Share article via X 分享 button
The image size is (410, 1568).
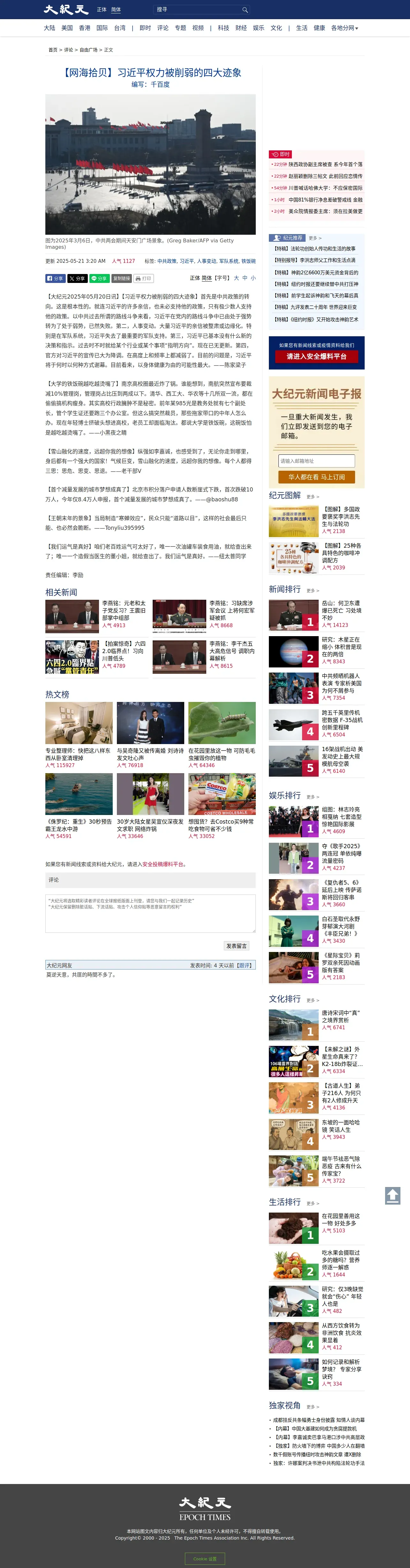[77, 278]
